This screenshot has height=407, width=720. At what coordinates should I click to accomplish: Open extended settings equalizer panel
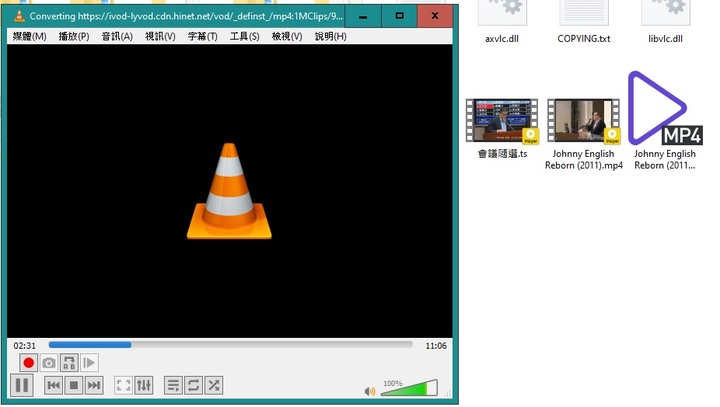pyautogui.click(x=144, y=385)
